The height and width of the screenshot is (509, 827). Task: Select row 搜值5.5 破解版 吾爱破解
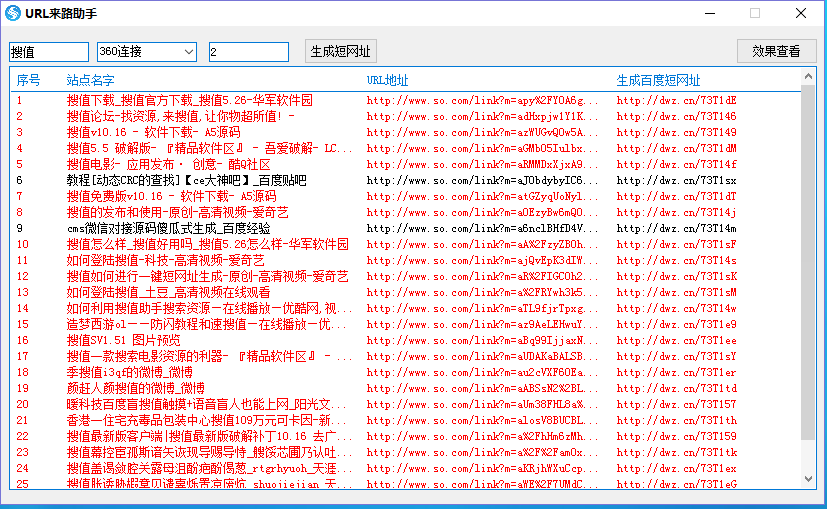[x=405, y=148]
